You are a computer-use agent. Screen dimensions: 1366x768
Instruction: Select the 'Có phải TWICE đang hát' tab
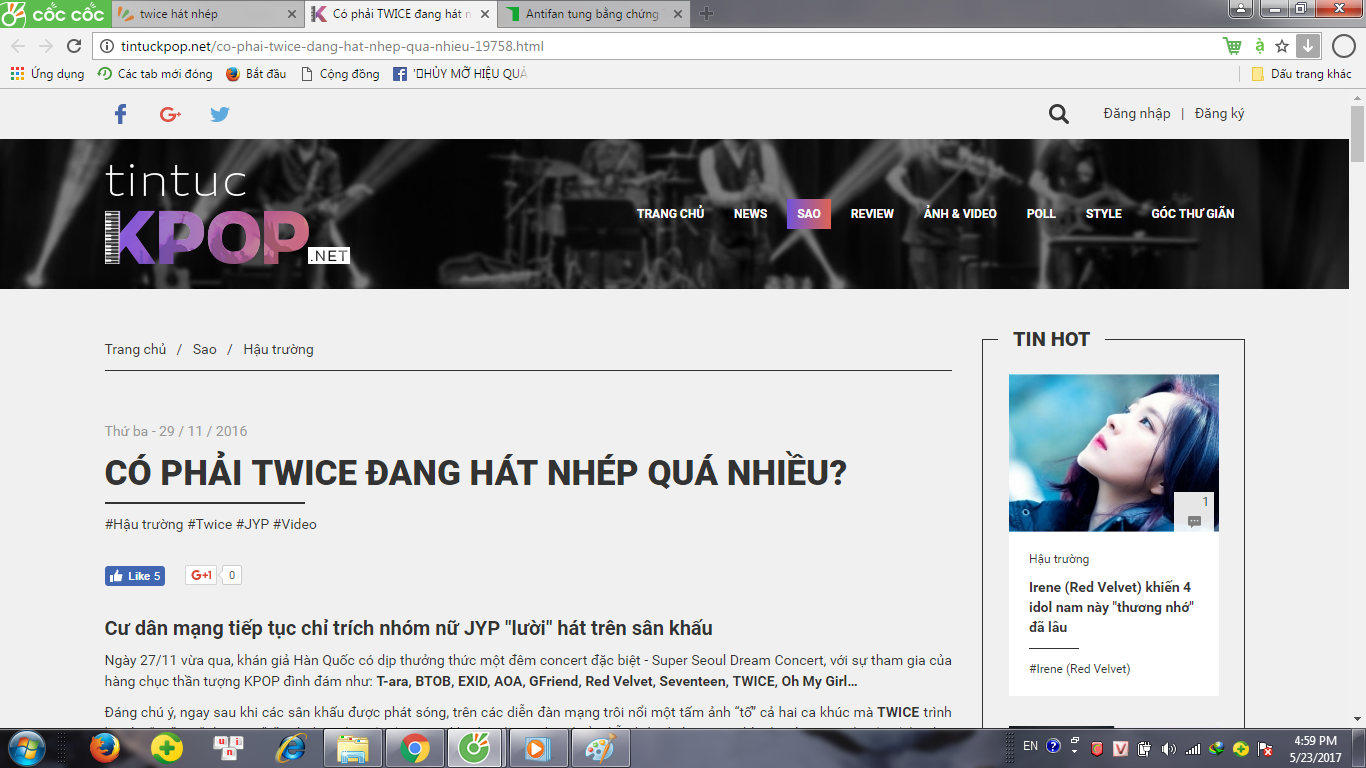click(400, 14)
